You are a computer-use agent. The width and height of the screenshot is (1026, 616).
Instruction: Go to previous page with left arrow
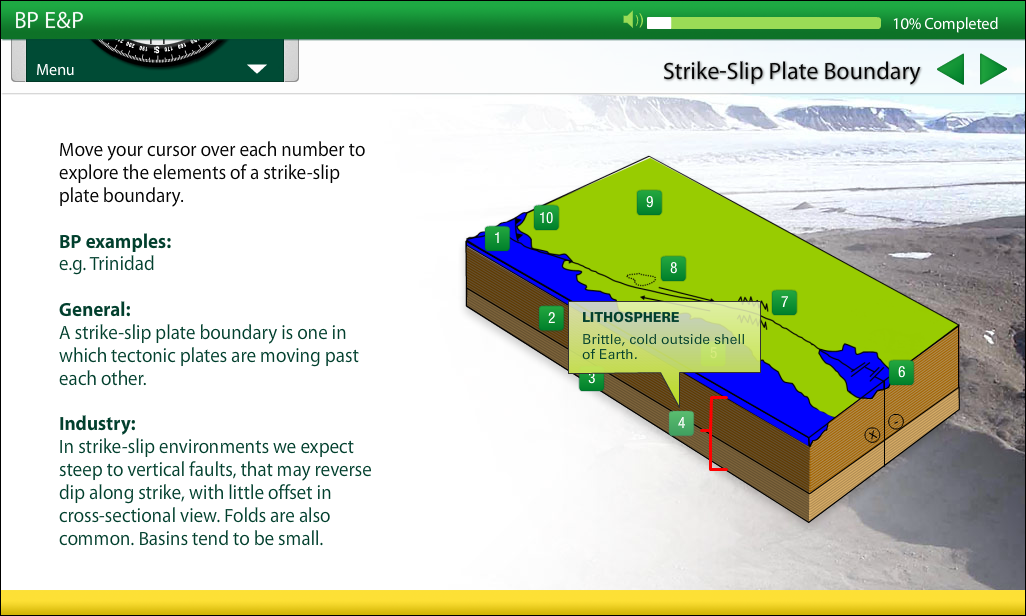pos(950,70)
